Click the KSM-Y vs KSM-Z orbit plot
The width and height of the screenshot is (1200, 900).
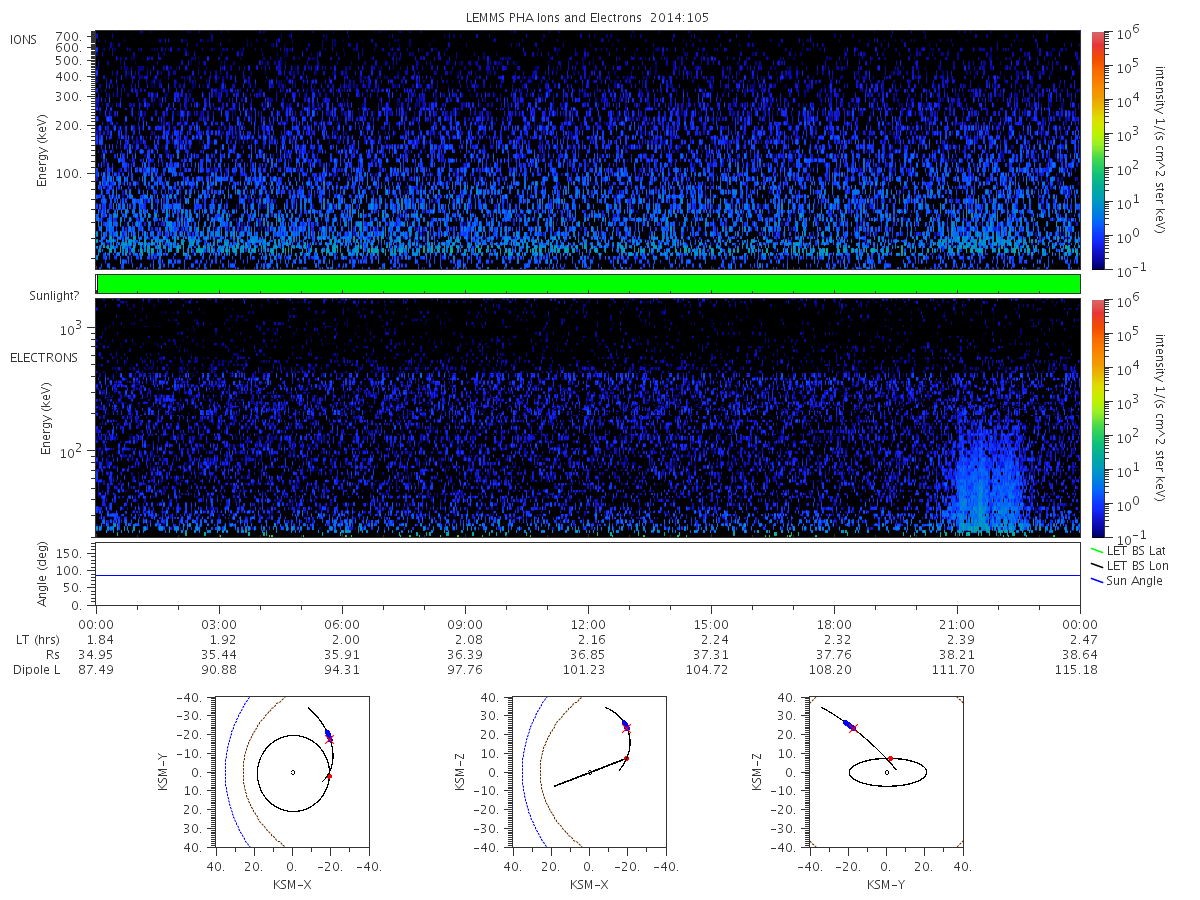pyautogui.click(x=885, y=771)
